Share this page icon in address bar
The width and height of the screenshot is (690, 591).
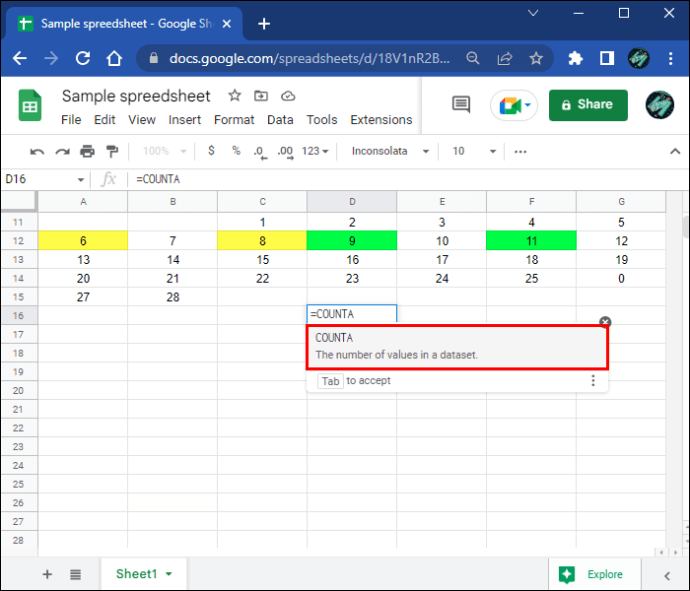point(505,58)
